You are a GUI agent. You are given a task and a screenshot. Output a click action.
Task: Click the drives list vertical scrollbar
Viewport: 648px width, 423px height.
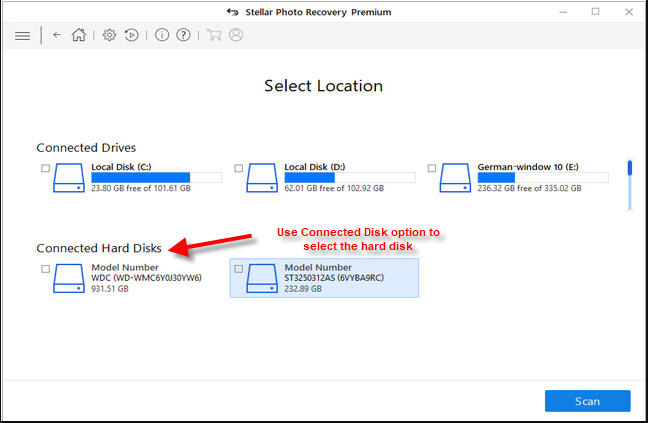point(630,185)
